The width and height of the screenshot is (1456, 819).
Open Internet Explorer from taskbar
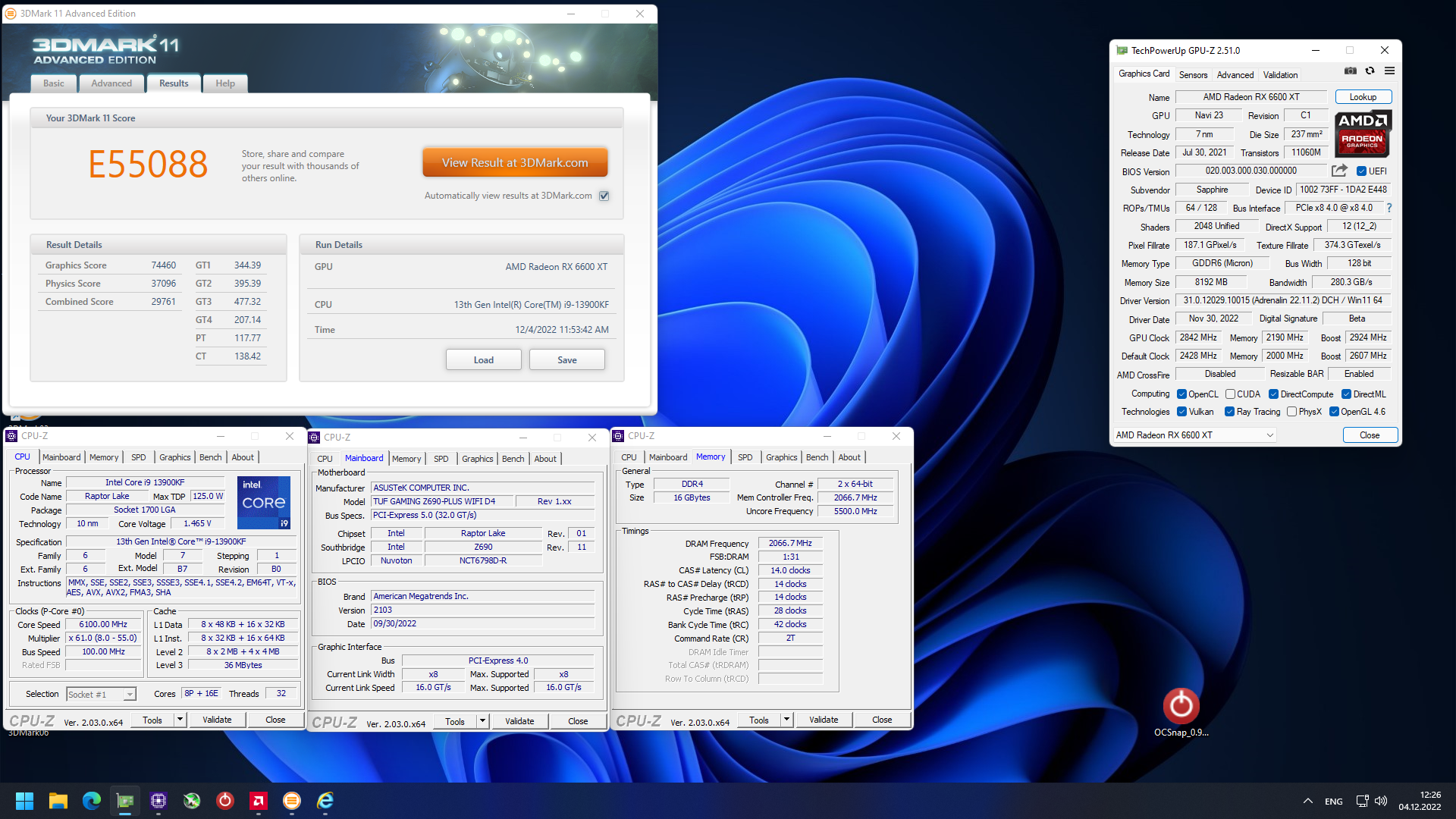[x=325, y=801]
